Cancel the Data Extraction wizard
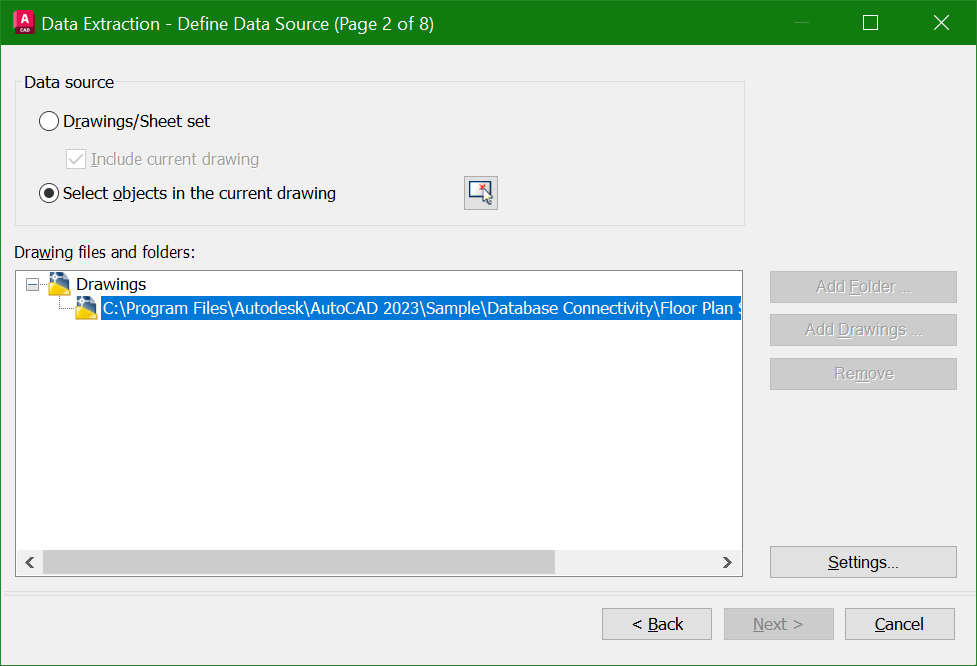Screen dimensions: 977x666 point(899,624)
